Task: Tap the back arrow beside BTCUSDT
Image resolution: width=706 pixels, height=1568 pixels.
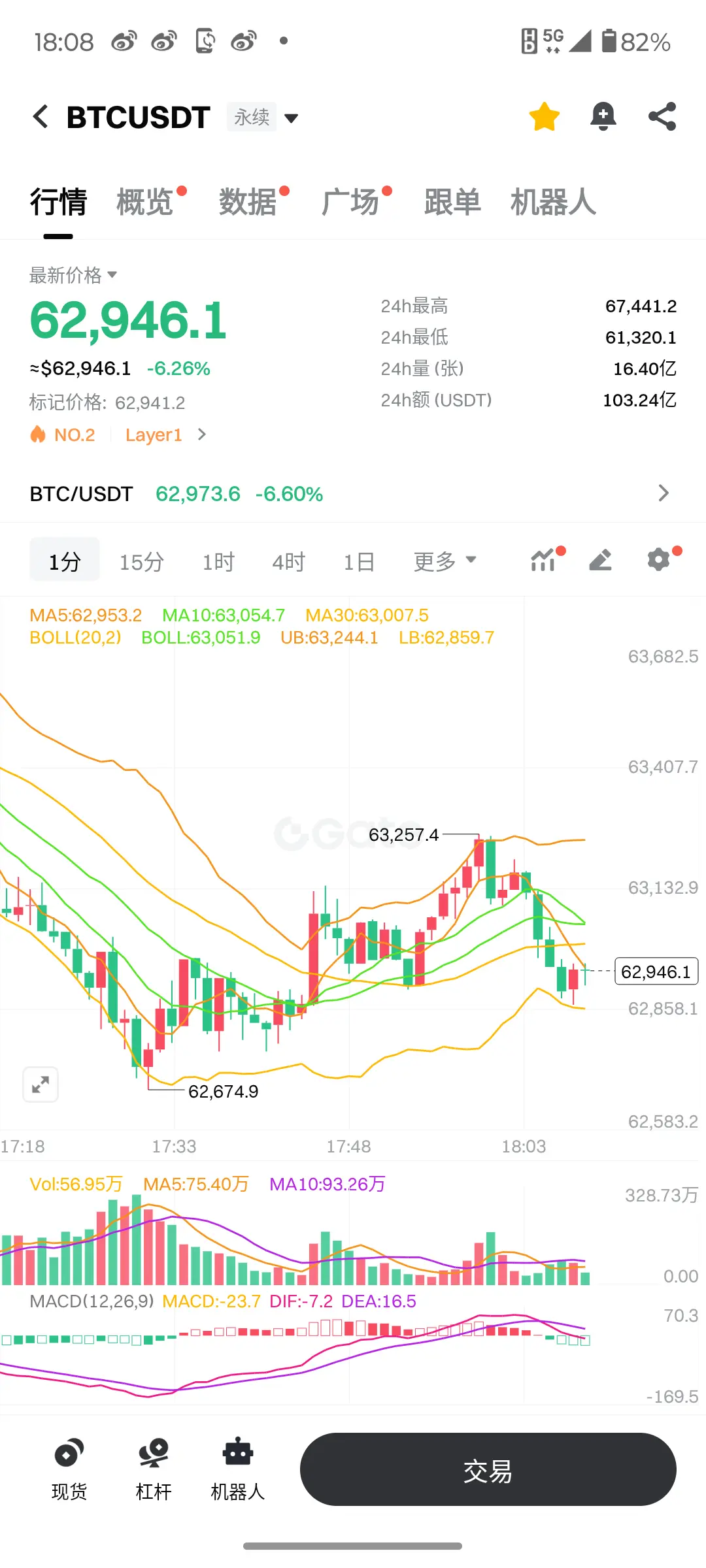Action: tap(41, 117)
